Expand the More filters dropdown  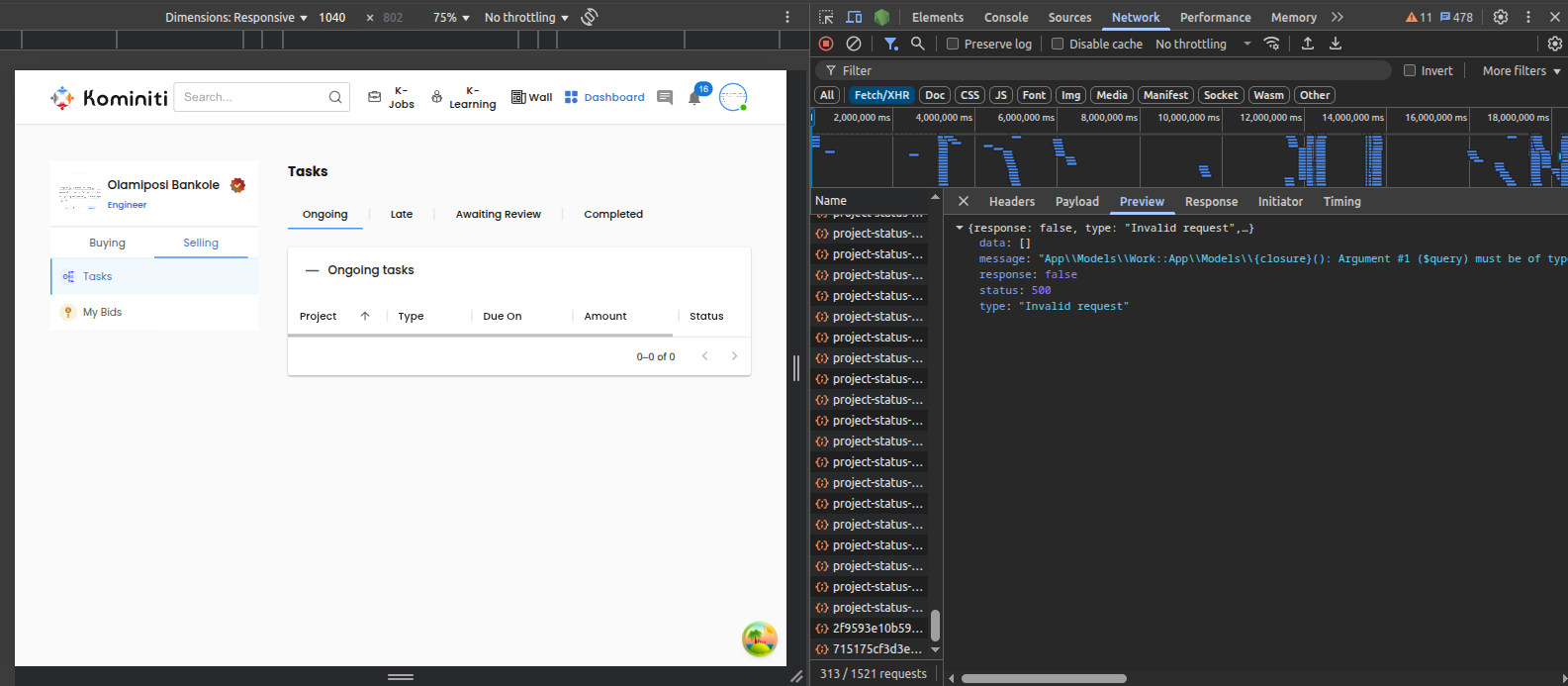tap(1521, 70)
